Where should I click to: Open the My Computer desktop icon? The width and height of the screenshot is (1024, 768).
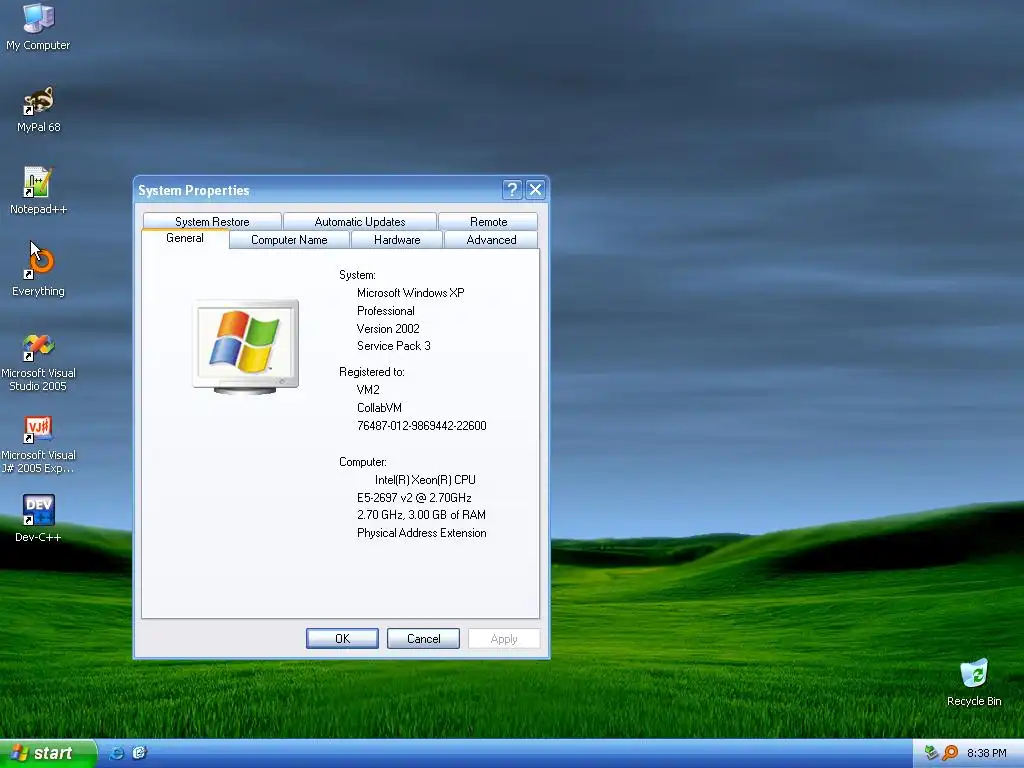pyautogui.click(x=38, y=26)
